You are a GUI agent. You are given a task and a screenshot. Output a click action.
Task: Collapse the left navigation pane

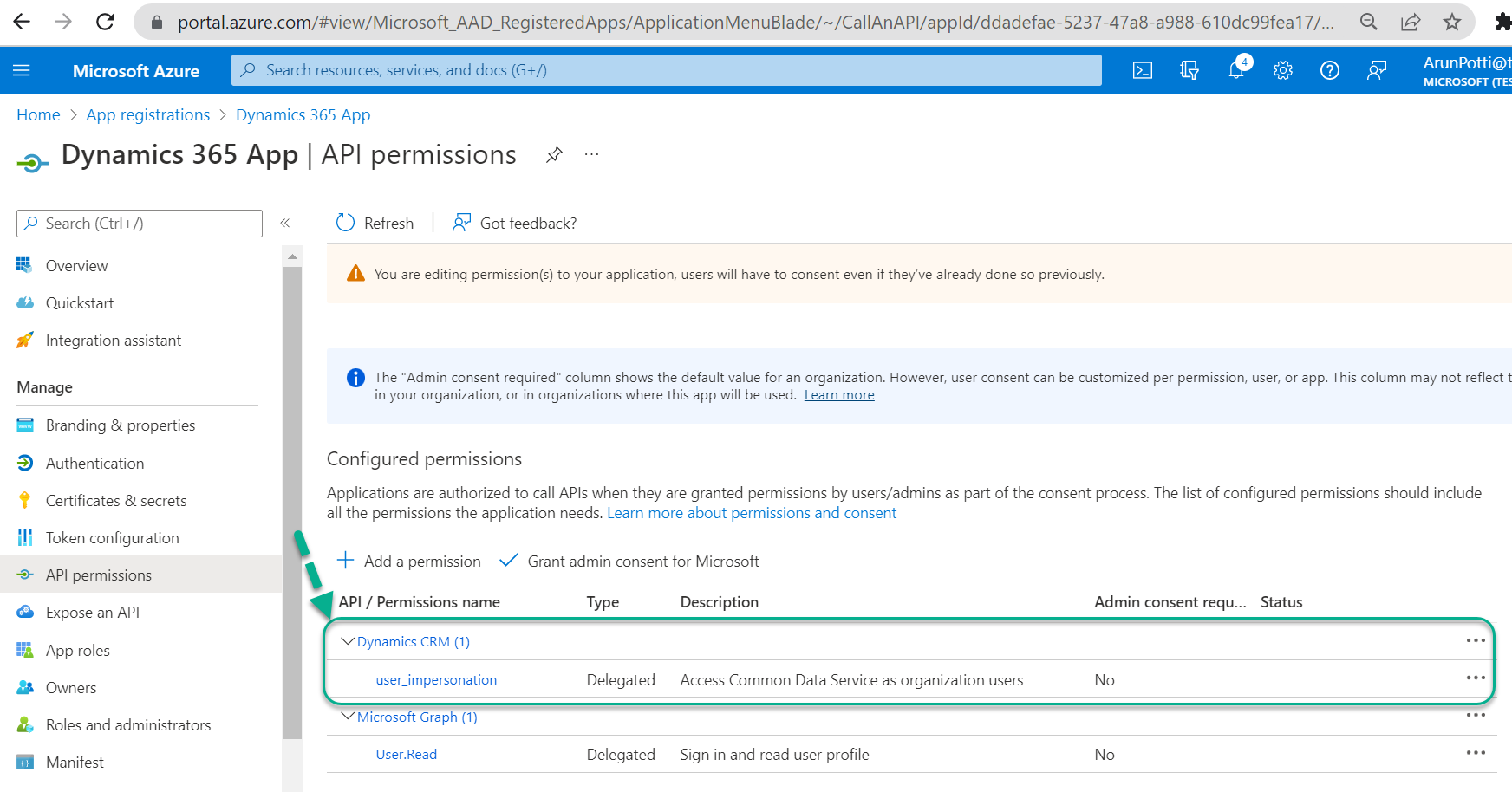(x=284, y=223)
